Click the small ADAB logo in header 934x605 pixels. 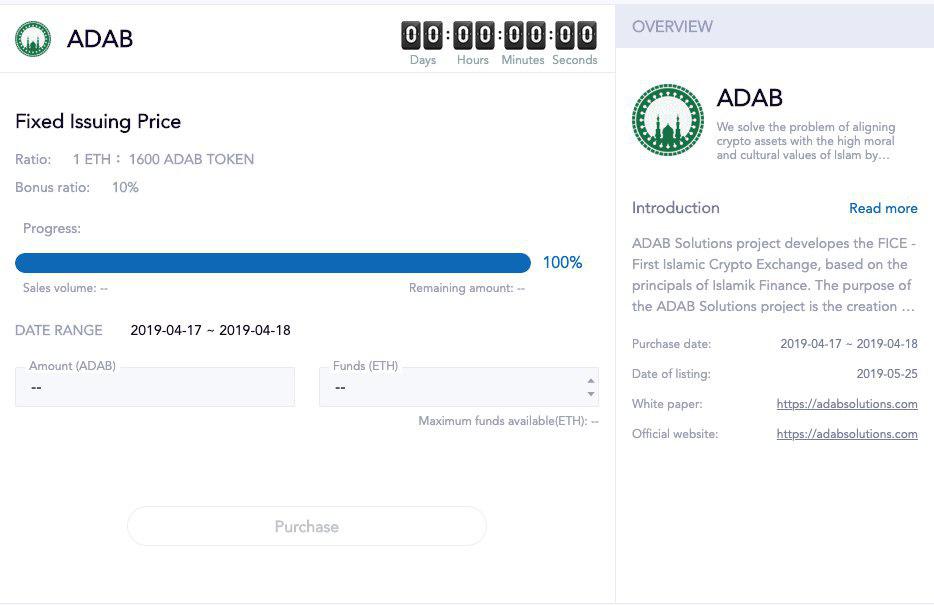tap(33, 39)
